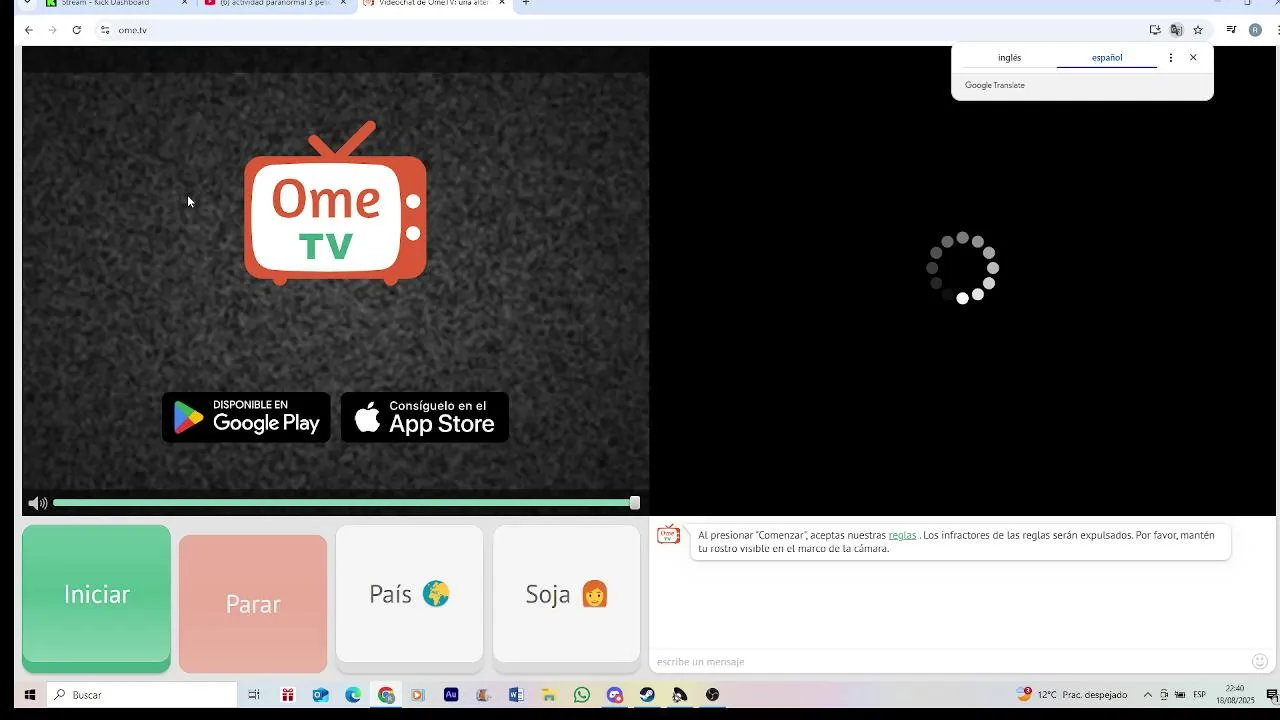Close the Google Translate popup
Image resolution: width=1280 pixels, height=720 pixels.
tap(1193, 58)
